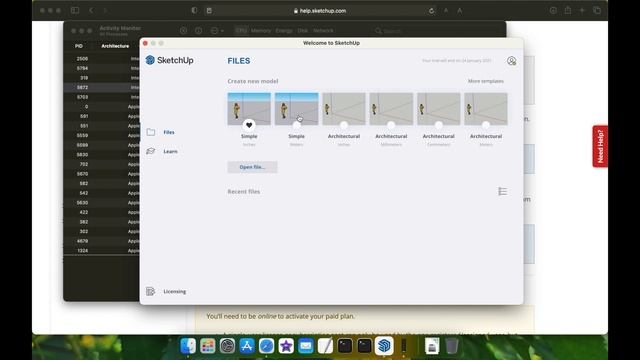Set Simple Meters template as default
The width and height of the screenshot is (640, 360).
tap(296, 125)
